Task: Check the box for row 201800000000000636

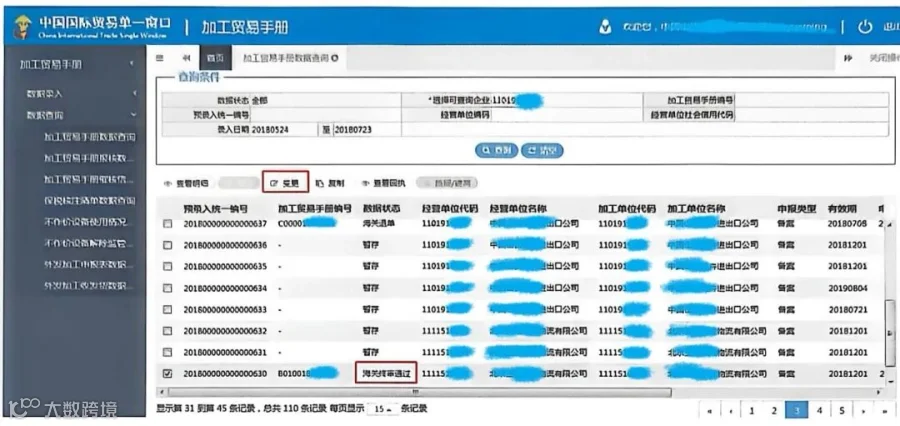Action: [x=168, y=245]
